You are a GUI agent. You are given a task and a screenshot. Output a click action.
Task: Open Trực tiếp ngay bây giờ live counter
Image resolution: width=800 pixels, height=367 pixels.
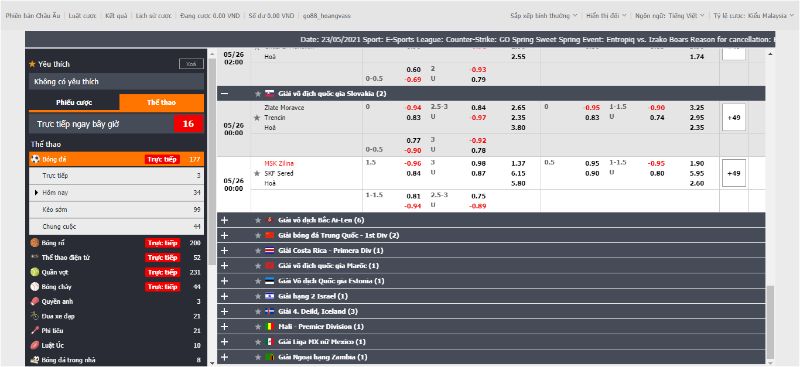(116, 124)
